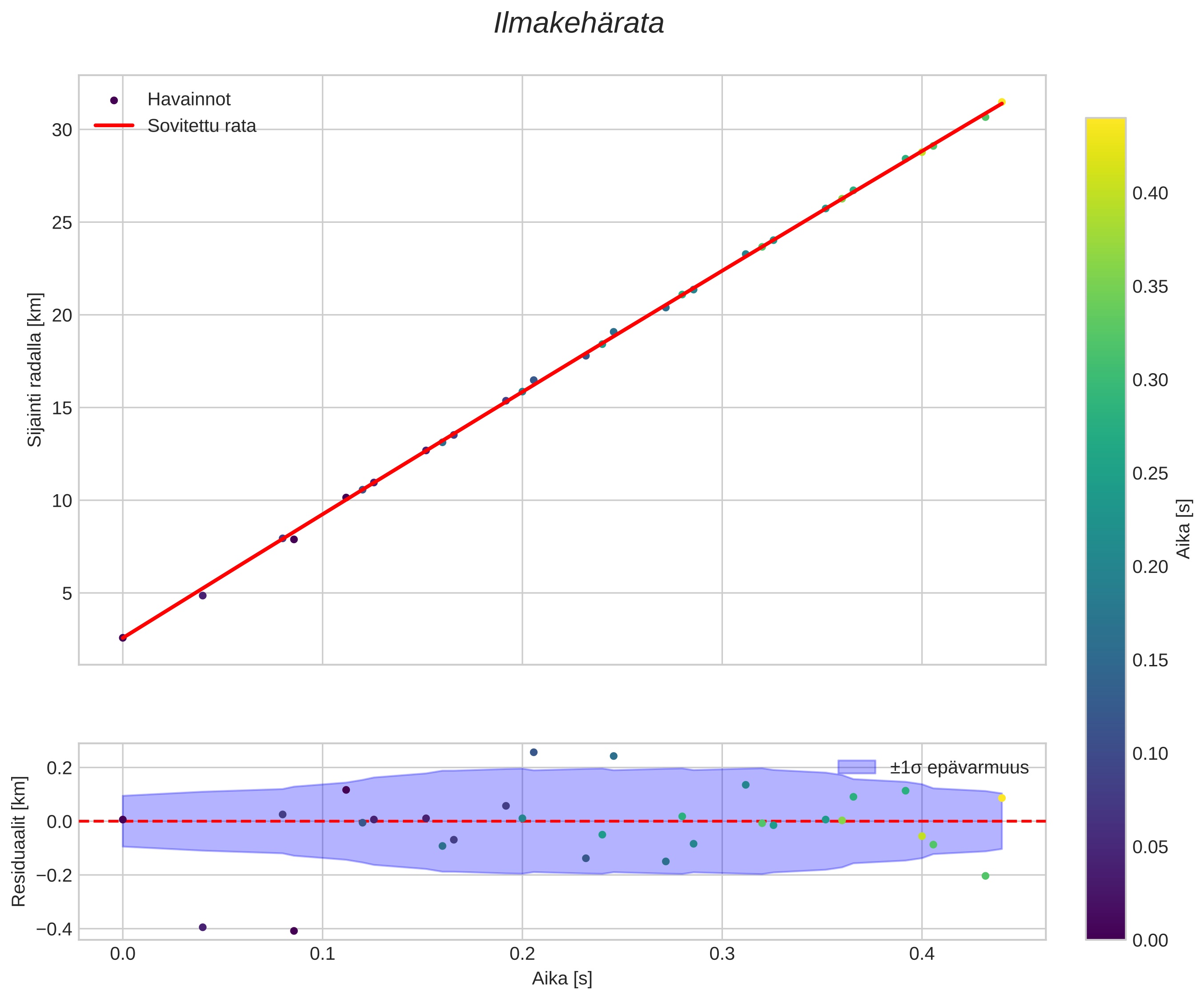Click the colorbar tick label 0.25

(x=1150, y=474)
